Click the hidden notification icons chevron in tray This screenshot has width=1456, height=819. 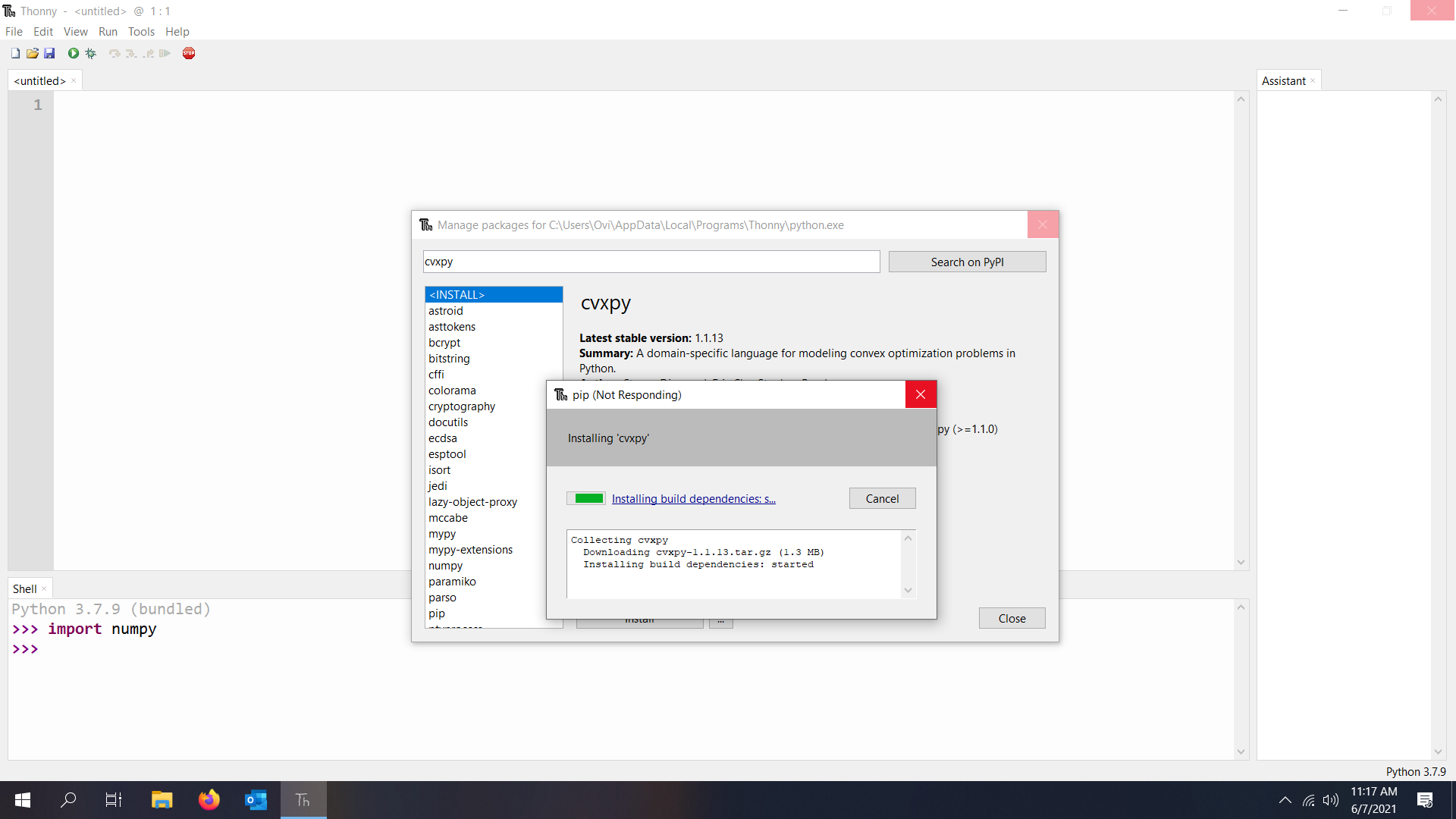tap(1285, 800)
